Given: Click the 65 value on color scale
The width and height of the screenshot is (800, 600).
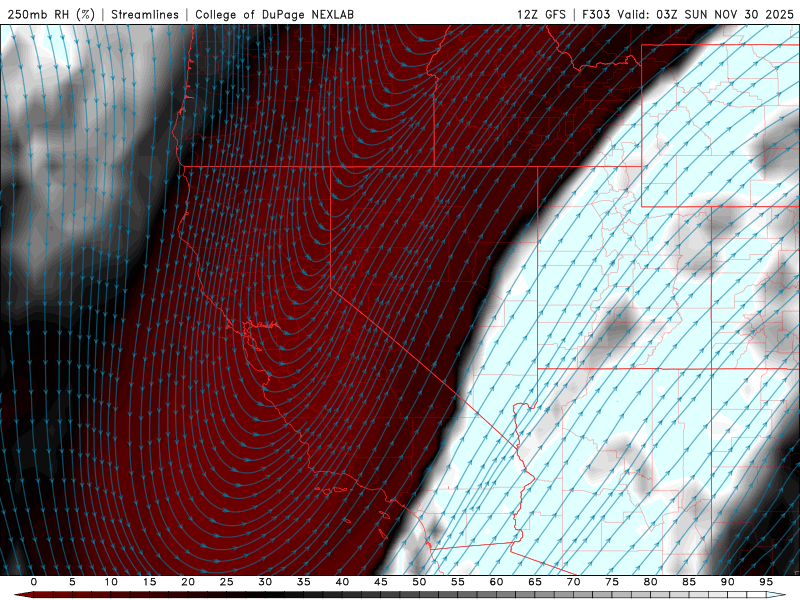Looking at the screenshot, I should [534, 582].
